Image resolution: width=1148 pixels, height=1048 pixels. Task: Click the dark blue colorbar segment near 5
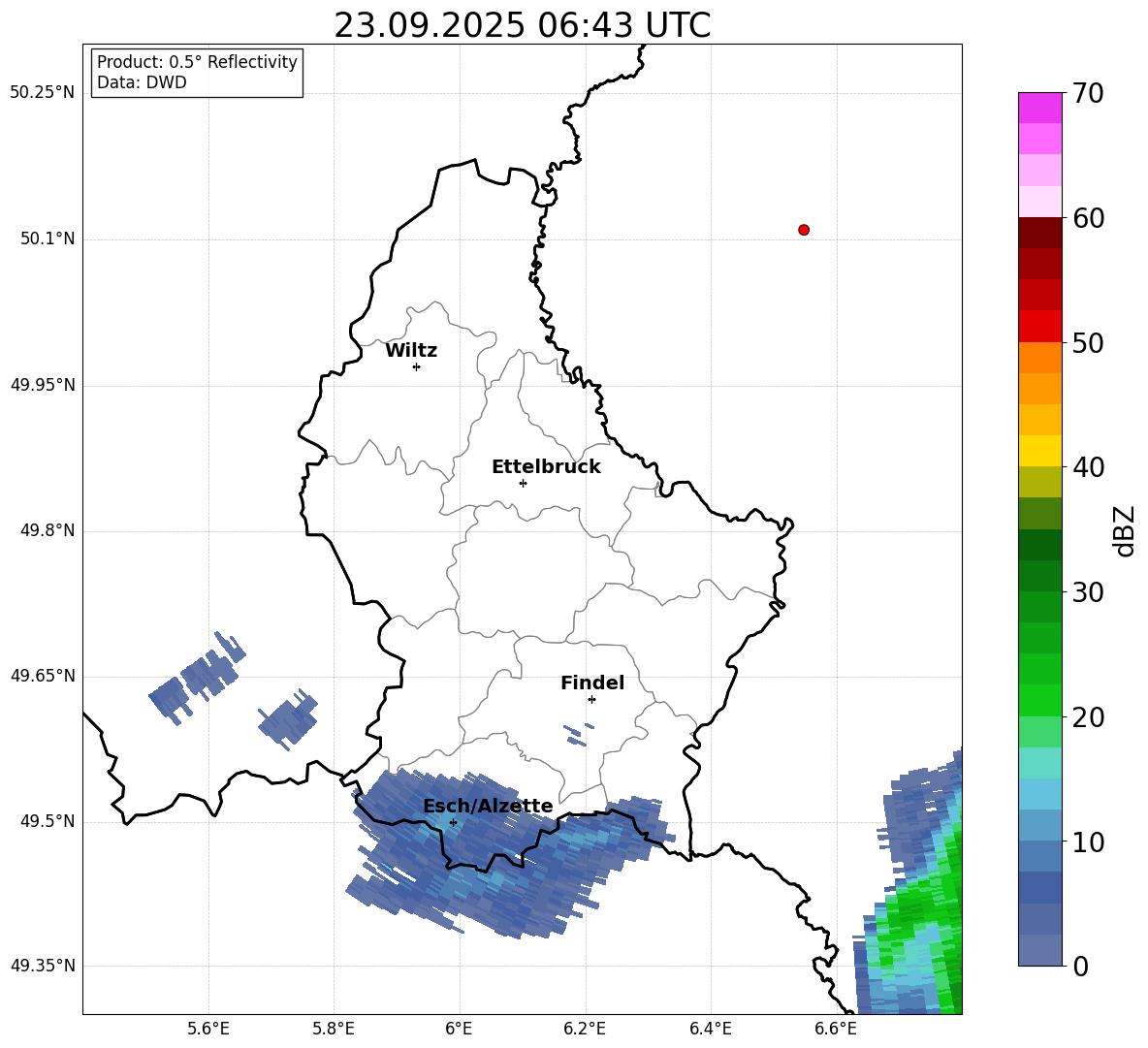coord(1039,887)
